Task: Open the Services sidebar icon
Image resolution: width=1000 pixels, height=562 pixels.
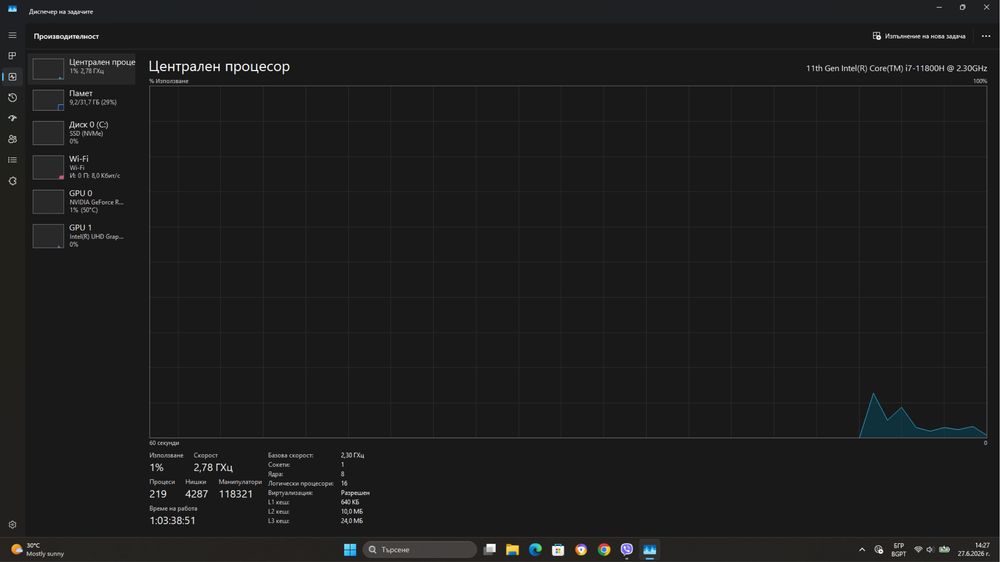Action: (x=12, y=181)
